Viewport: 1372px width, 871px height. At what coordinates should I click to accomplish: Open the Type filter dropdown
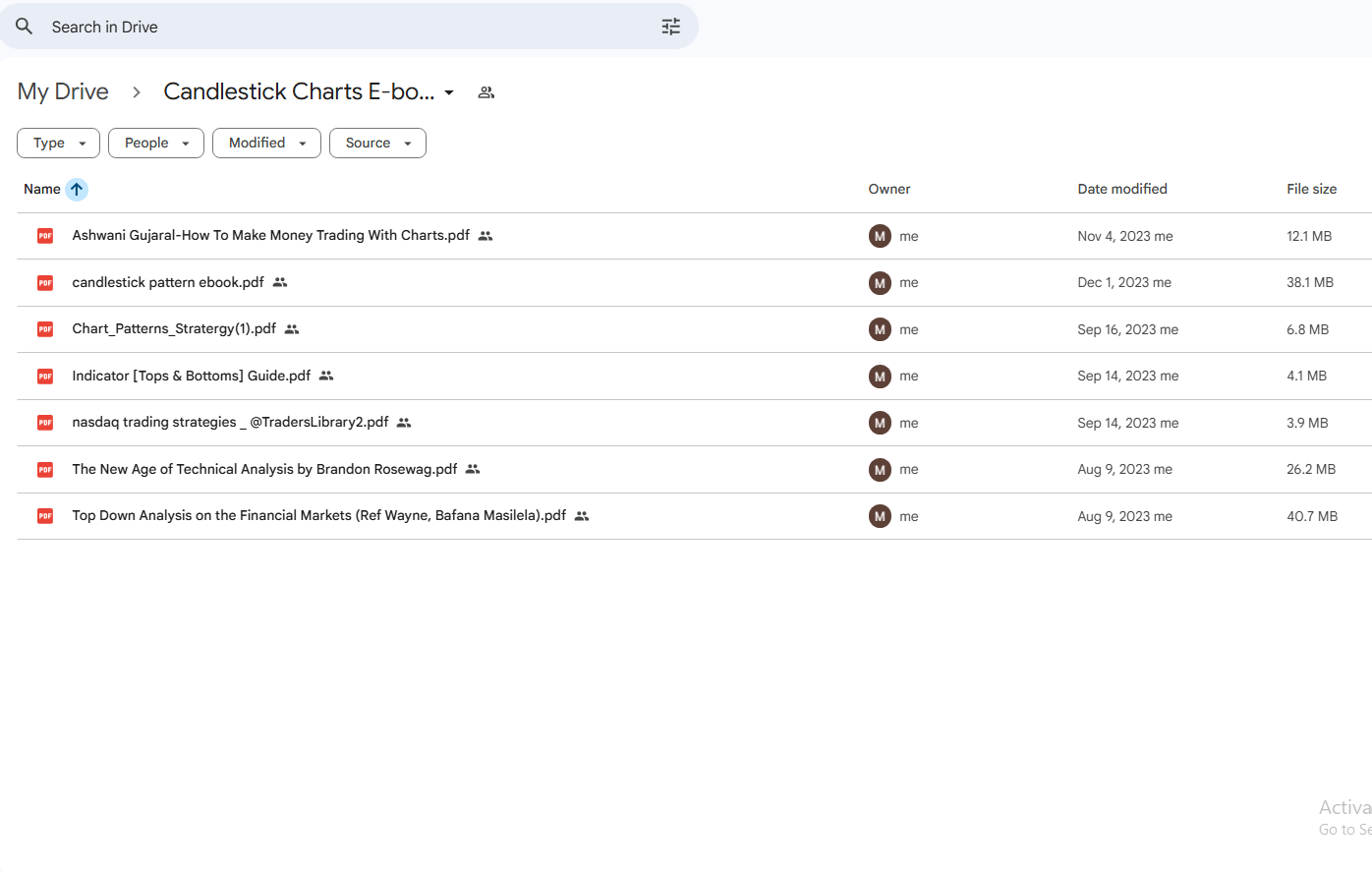pos(58,143)
